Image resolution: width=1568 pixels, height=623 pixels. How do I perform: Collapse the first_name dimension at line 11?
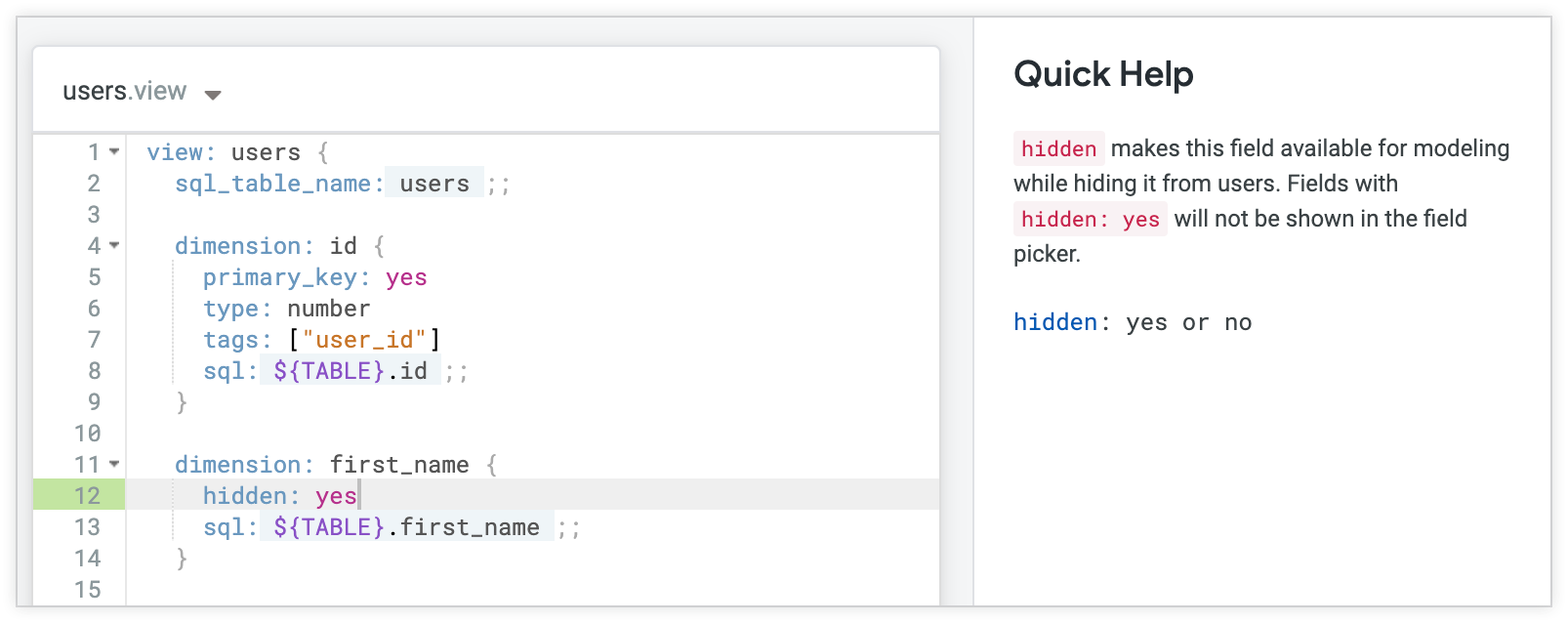point(114,465)
